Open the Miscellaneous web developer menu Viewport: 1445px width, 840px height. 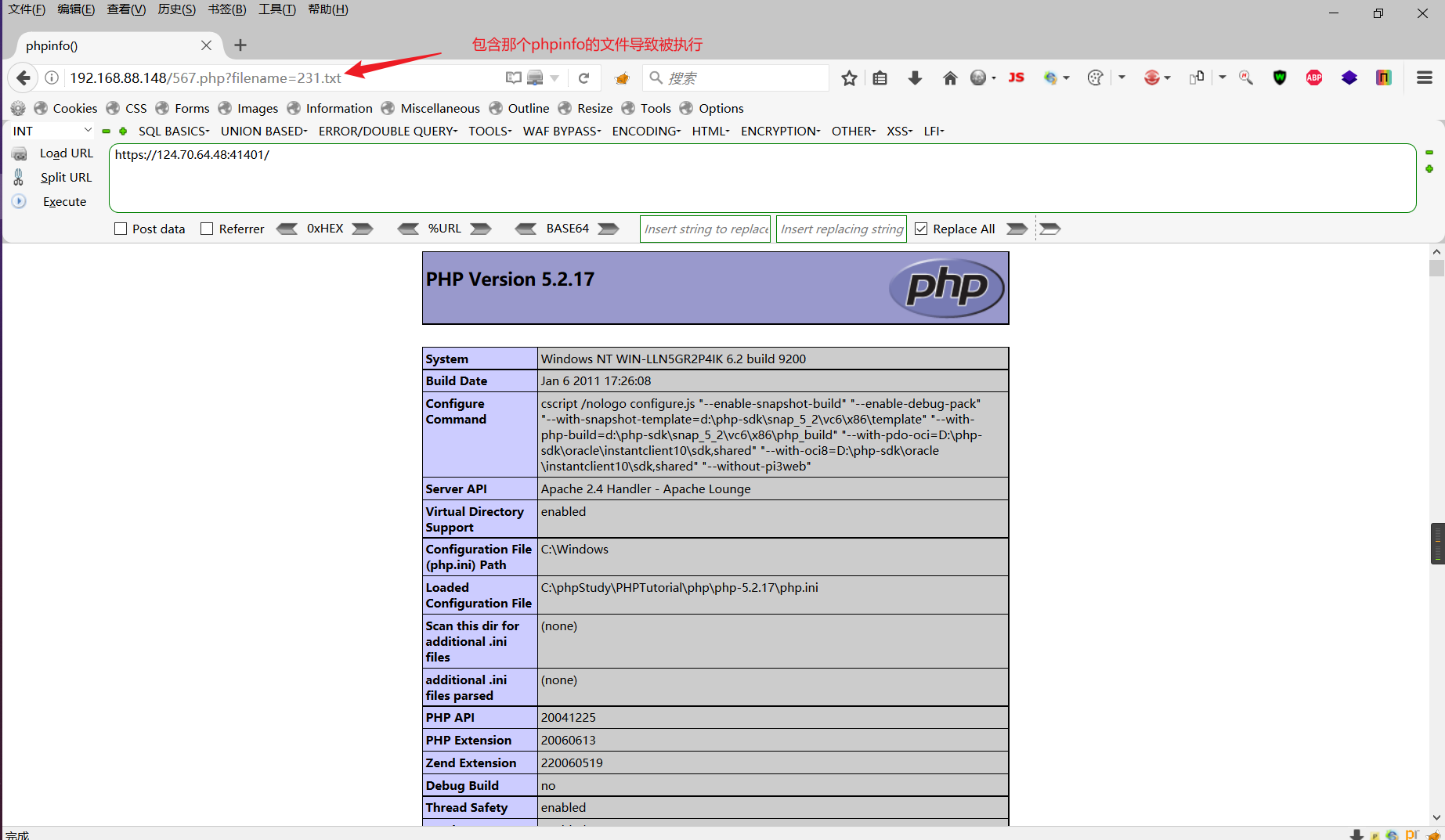(x=431, y=108)
